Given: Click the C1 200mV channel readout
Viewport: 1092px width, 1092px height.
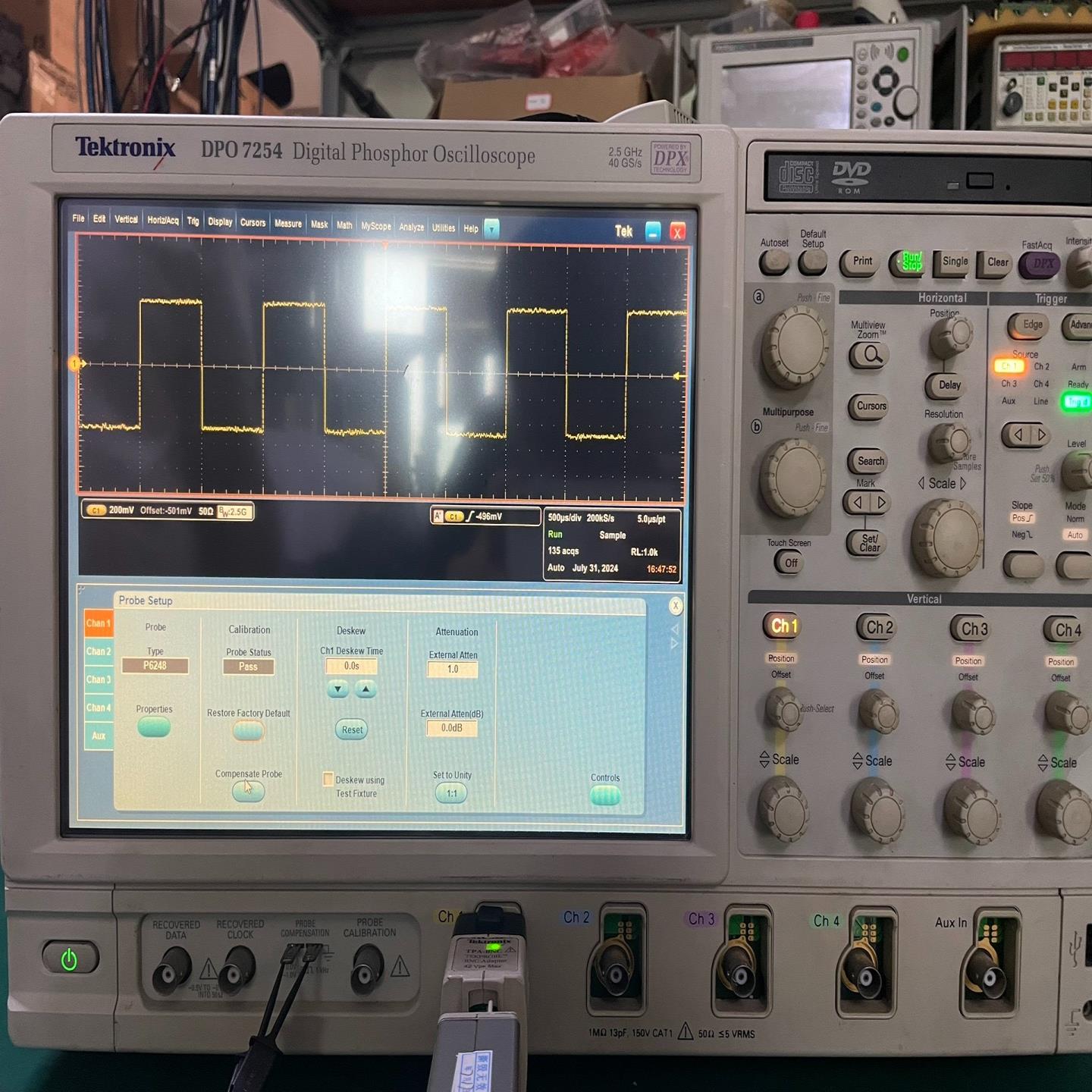Looking at the screenshot, I should [x=168, y=511].
